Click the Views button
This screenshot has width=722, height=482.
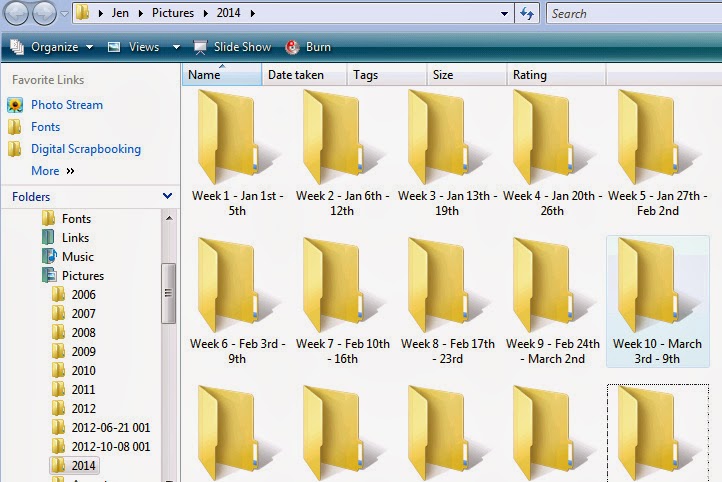point(134,47)
